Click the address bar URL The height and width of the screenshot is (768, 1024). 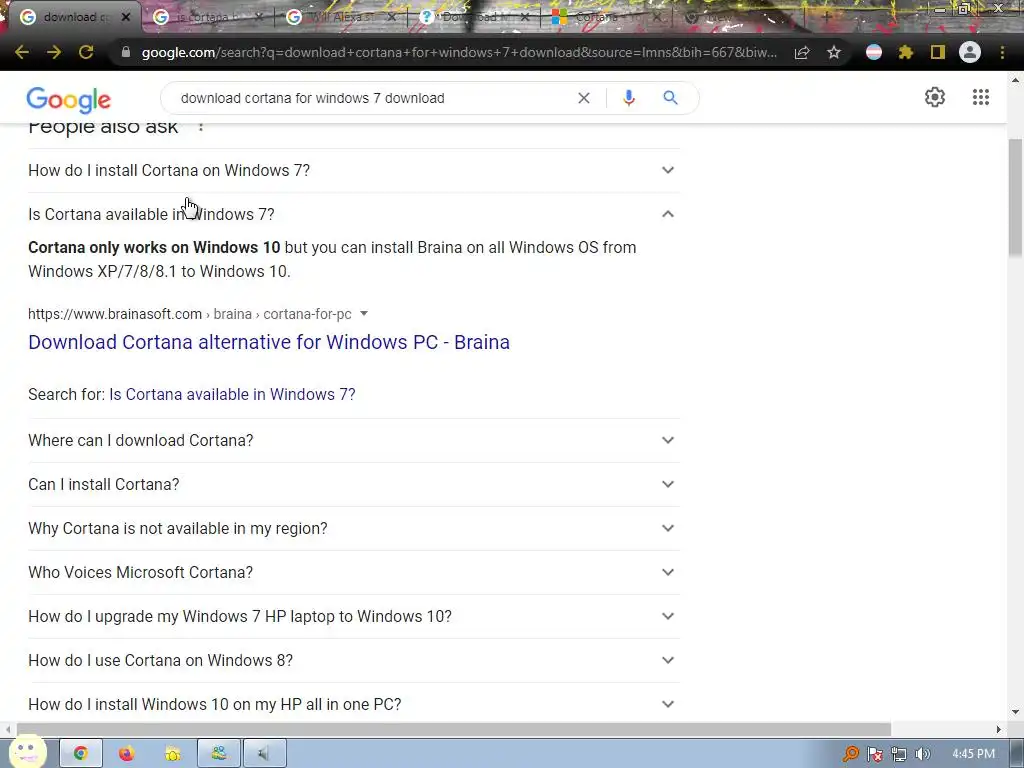459,52
